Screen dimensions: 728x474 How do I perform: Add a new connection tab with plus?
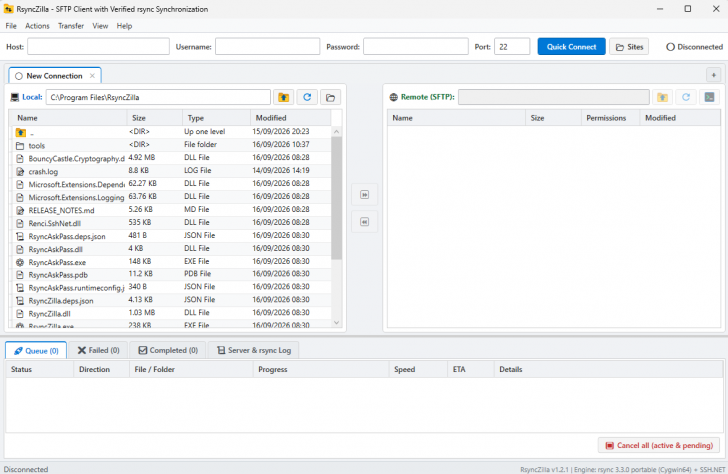[713, 75]
